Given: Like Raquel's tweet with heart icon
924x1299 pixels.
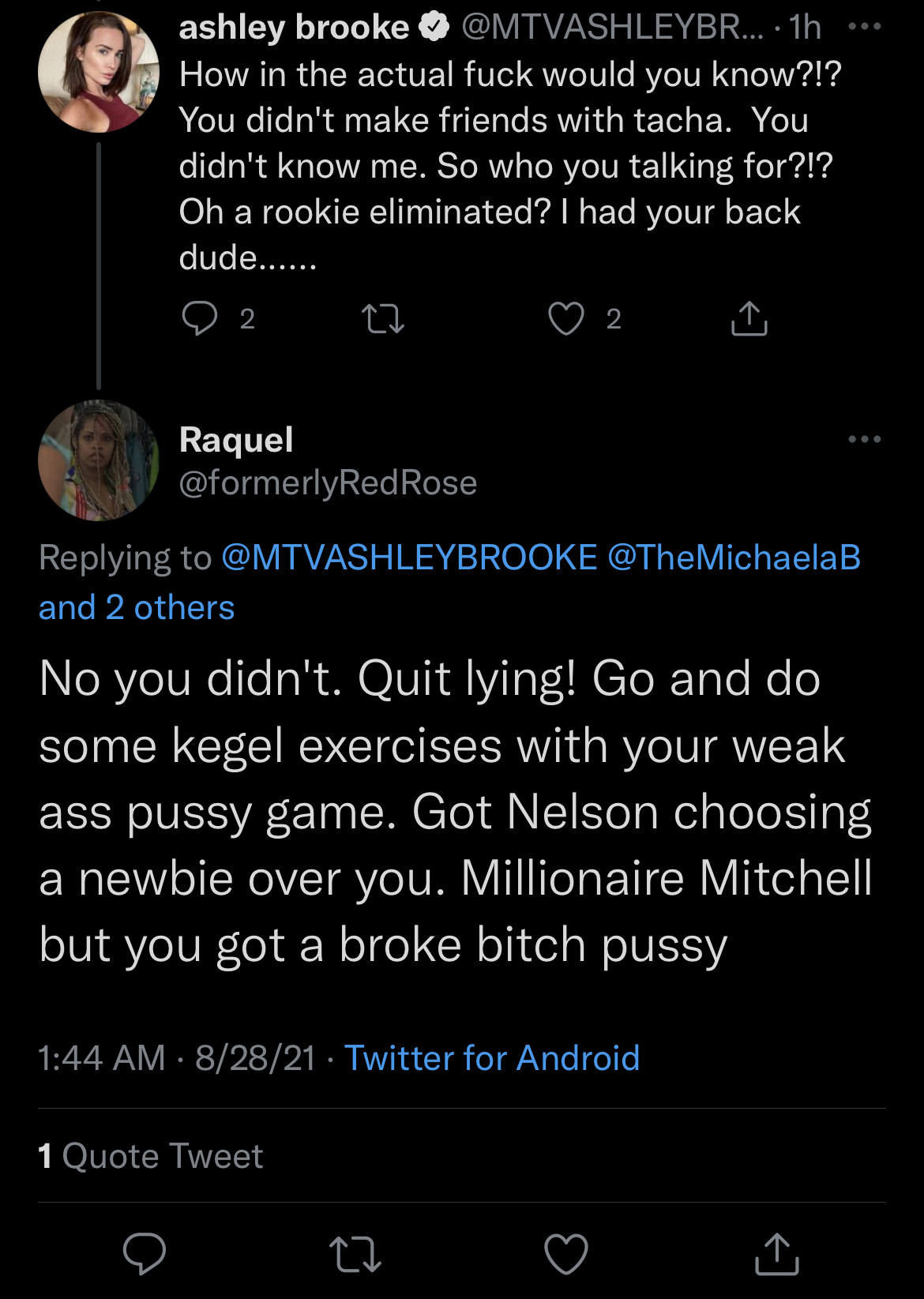Looking at the screenshot, I should pyautogui.click(x=566, y=1254).
